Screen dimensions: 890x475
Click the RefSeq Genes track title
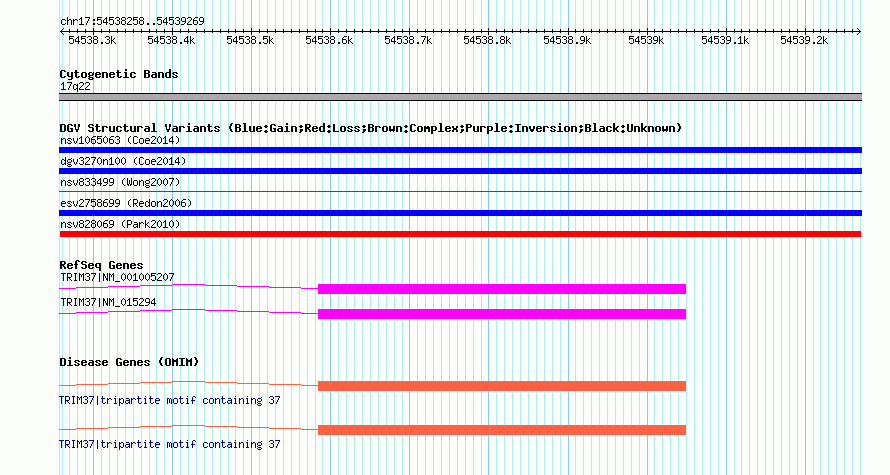(x=101, y=265)
